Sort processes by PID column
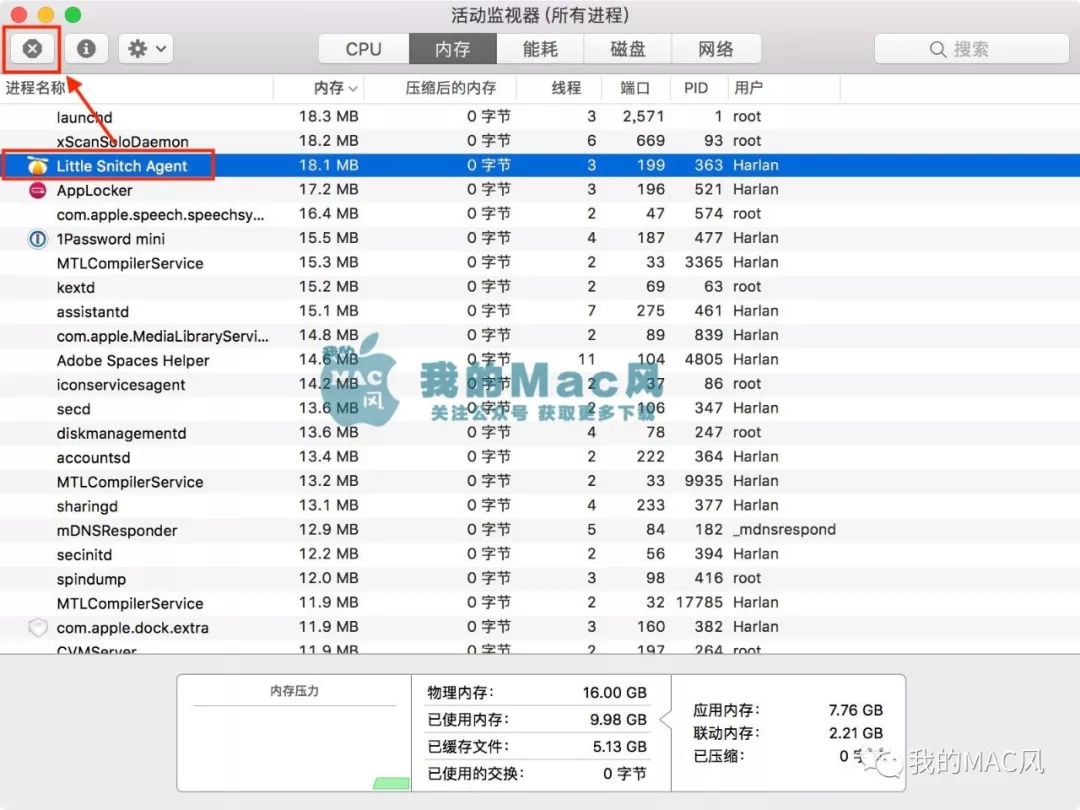This screenshot has width=1080, height=810. click(696, 88)
